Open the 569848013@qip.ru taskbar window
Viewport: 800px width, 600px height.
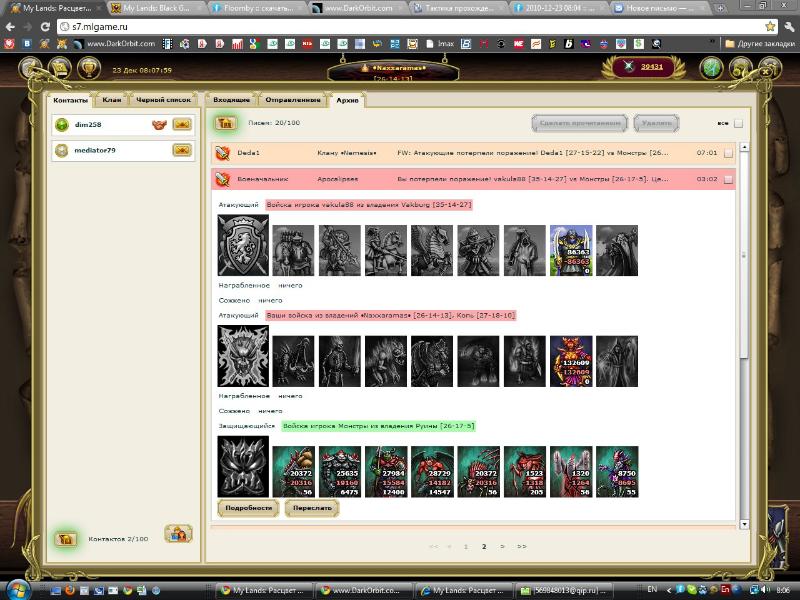click(x=562, y=590)
